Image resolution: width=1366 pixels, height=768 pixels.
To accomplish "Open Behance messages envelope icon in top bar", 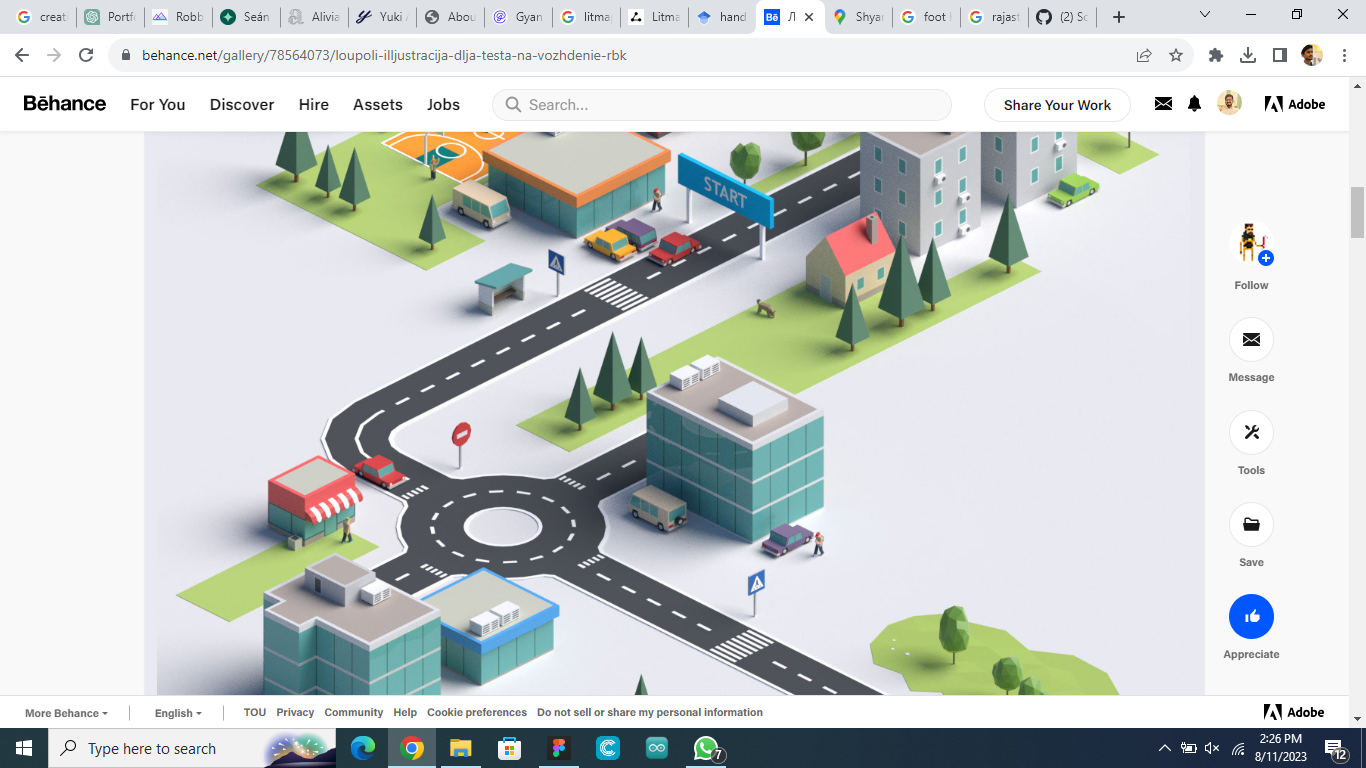I will (1163, 103).
